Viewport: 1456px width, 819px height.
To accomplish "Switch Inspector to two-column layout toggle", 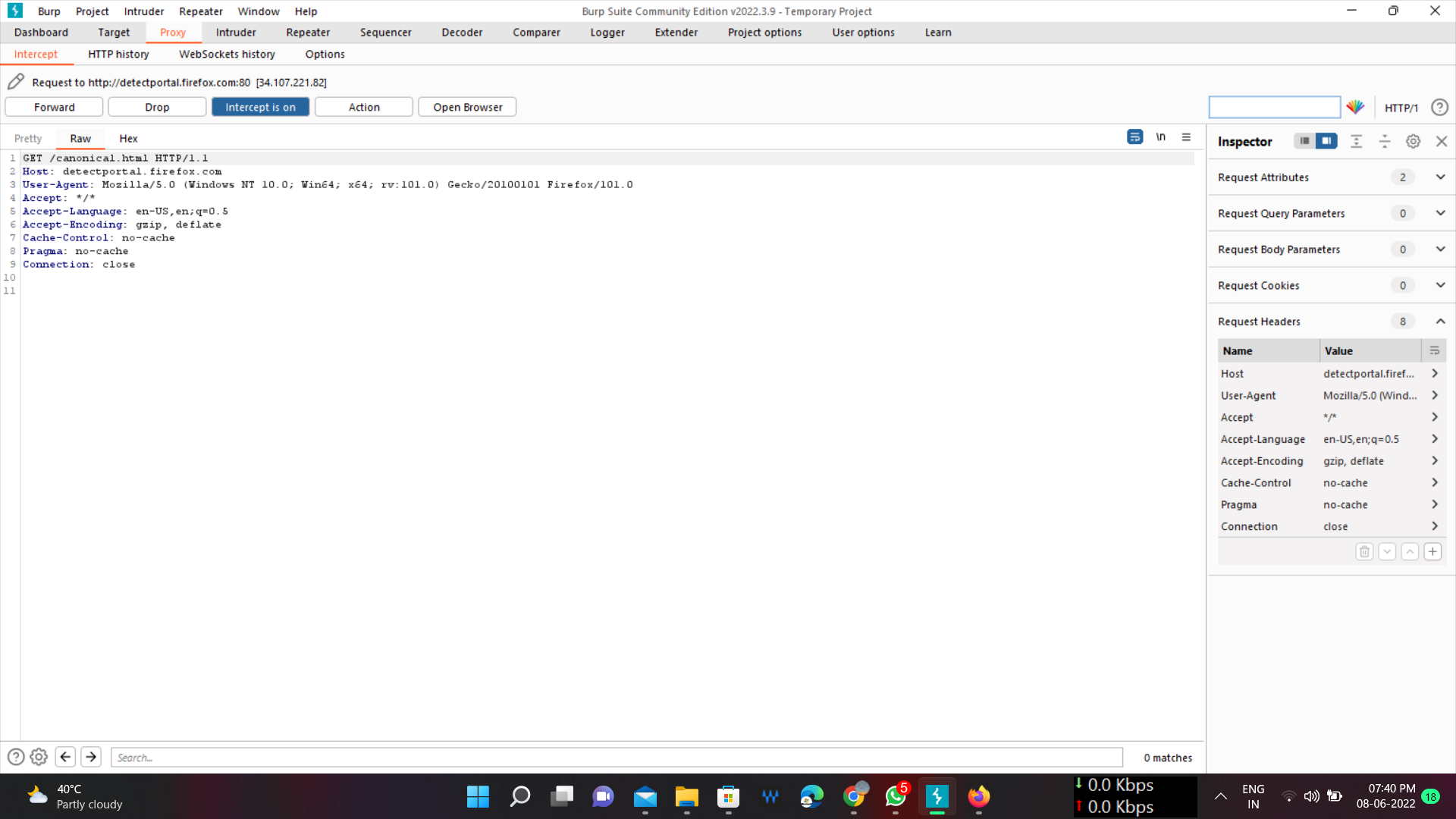I will click(1326, 141).
